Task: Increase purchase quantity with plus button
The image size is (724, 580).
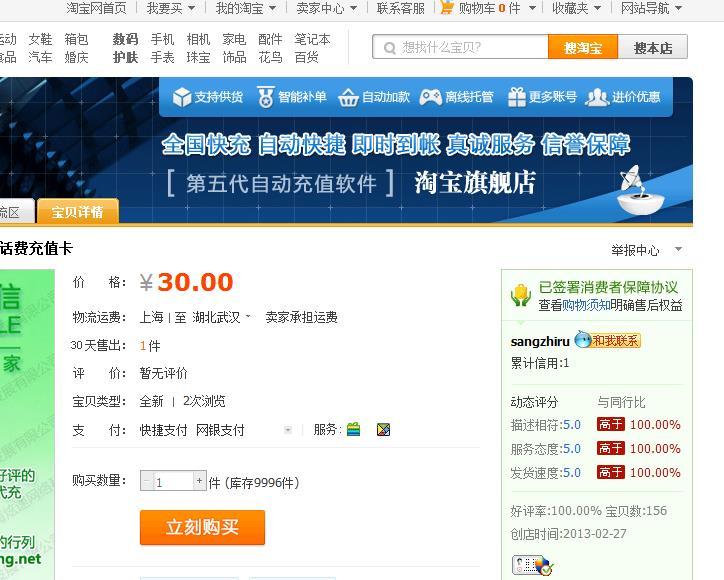Action: 199,481
